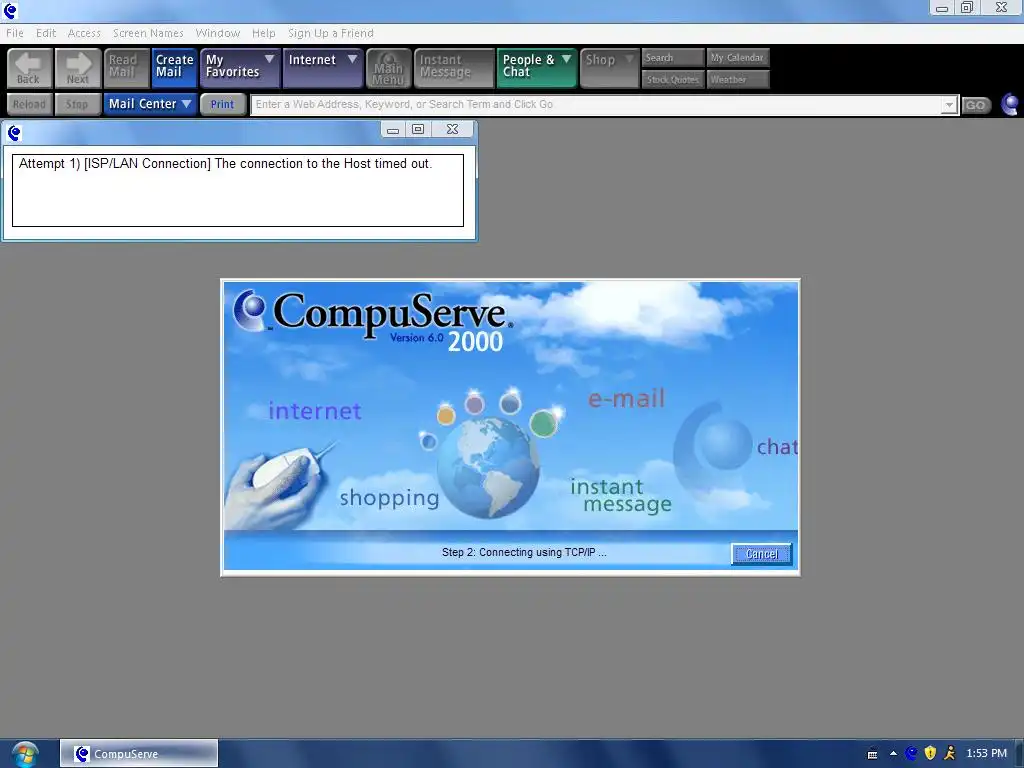Click the Search toolbar button
1024x768 pixels.
(x=673, y=57)
